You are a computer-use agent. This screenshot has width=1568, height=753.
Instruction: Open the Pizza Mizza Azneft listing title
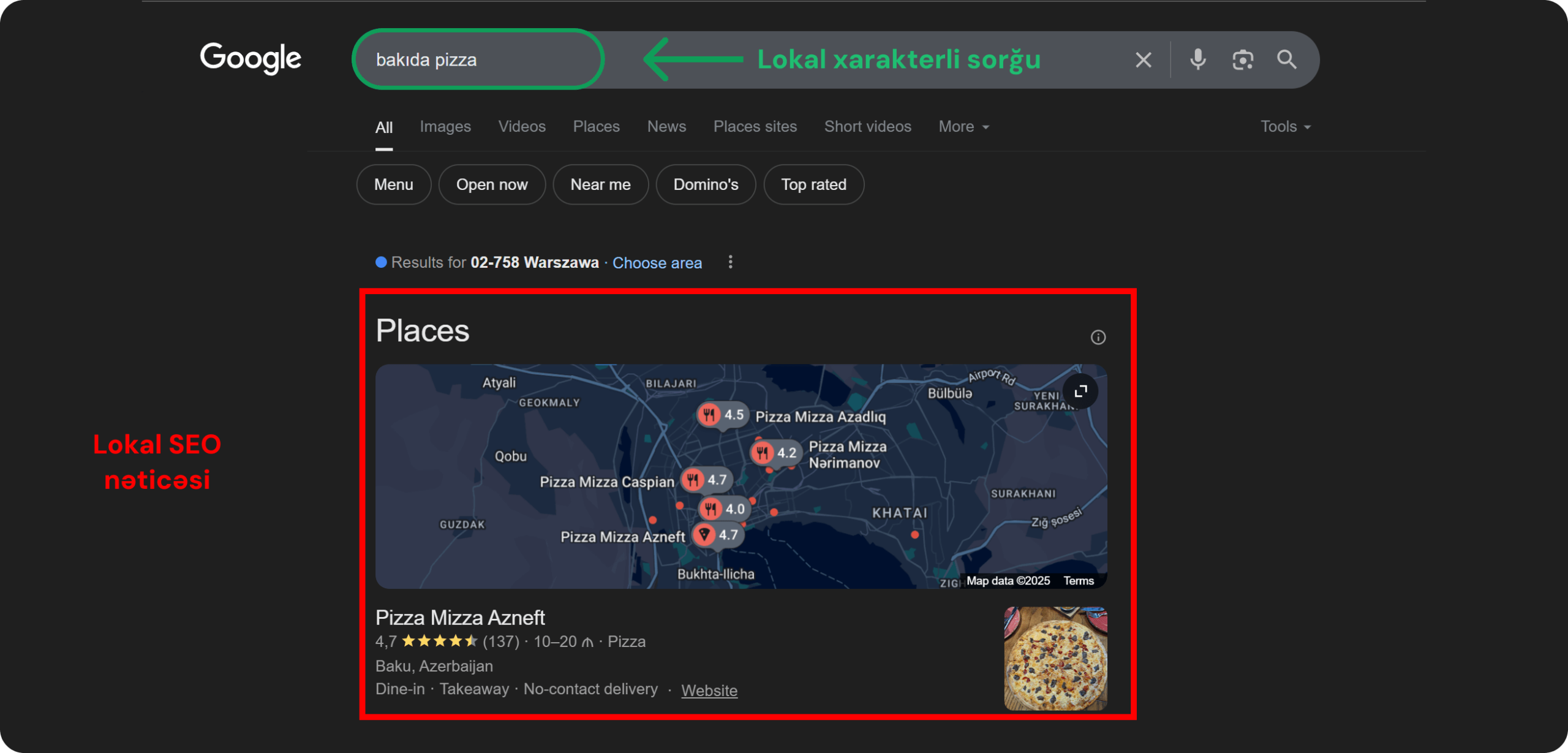click(x=460, y=618)
